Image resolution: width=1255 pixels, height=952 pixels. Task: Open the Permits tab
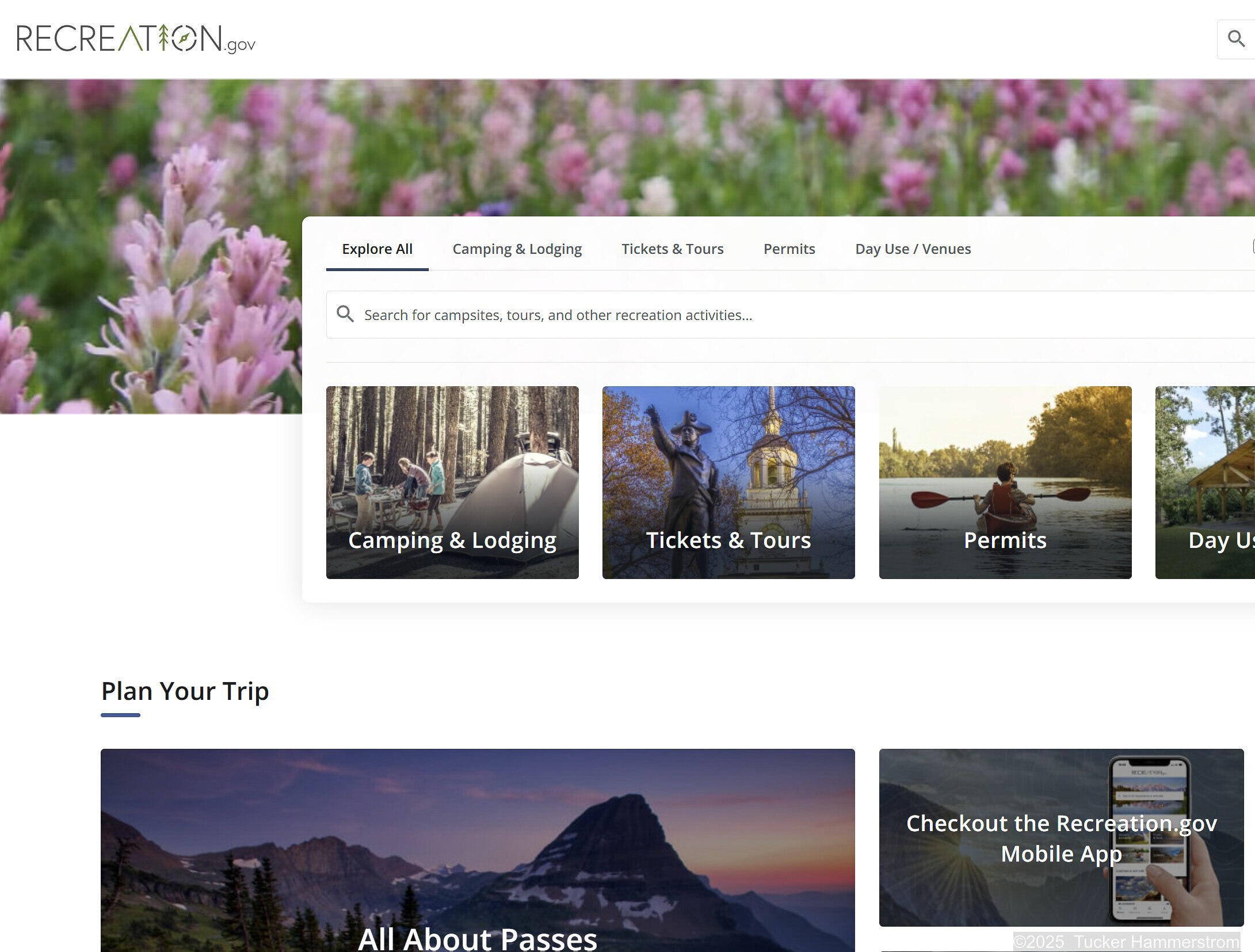coord(789,249)
